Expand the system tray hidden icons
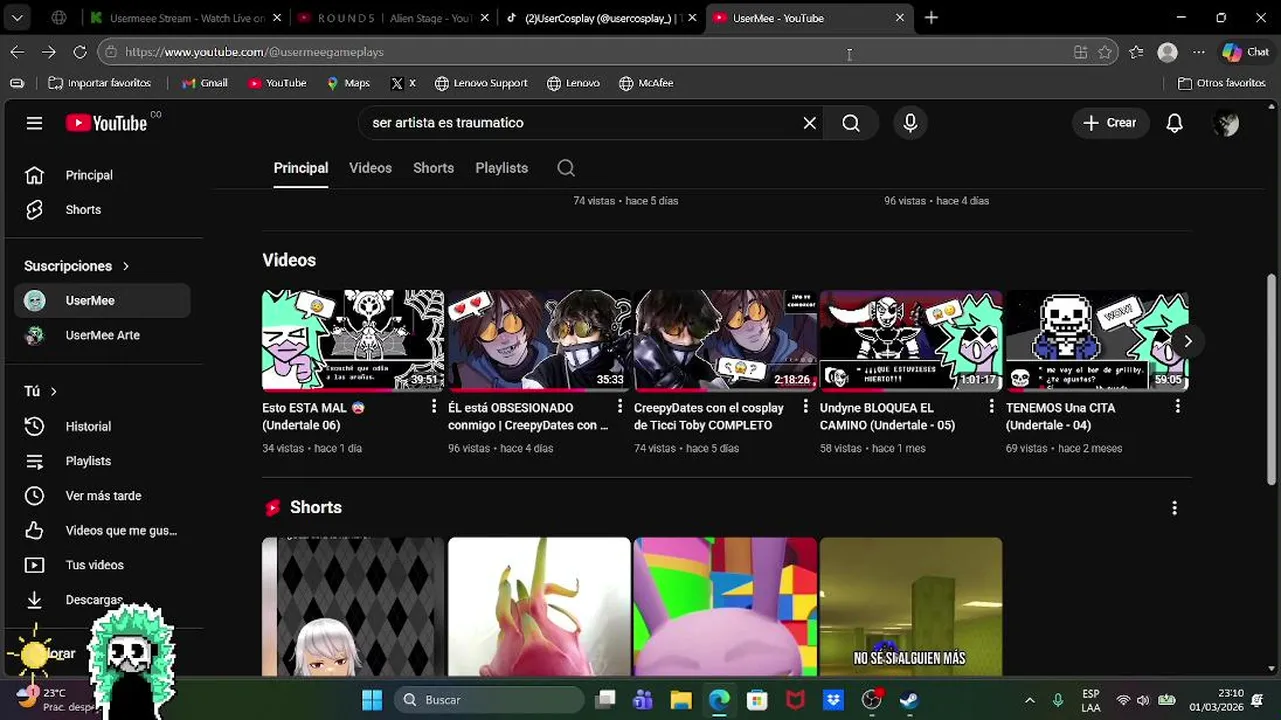The image size is (1281, 720). 1030,700
